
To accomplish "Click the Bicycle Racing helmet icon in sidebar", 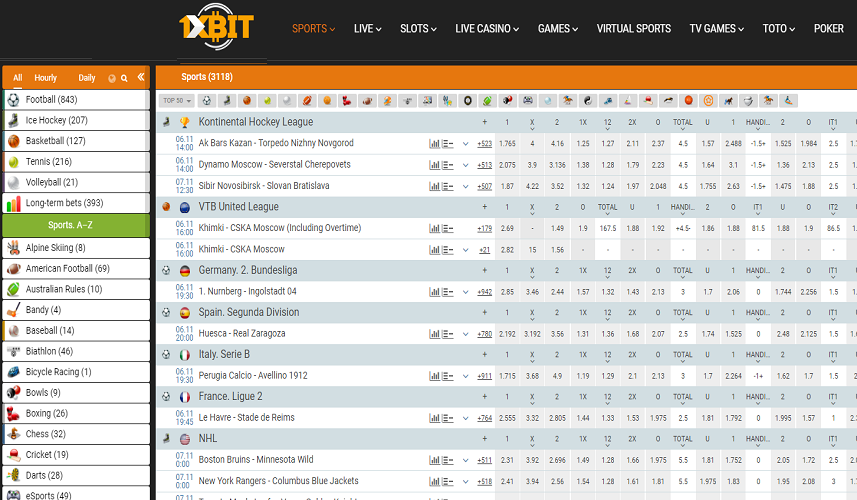I will pyautogui.click(x=14, y=372).
